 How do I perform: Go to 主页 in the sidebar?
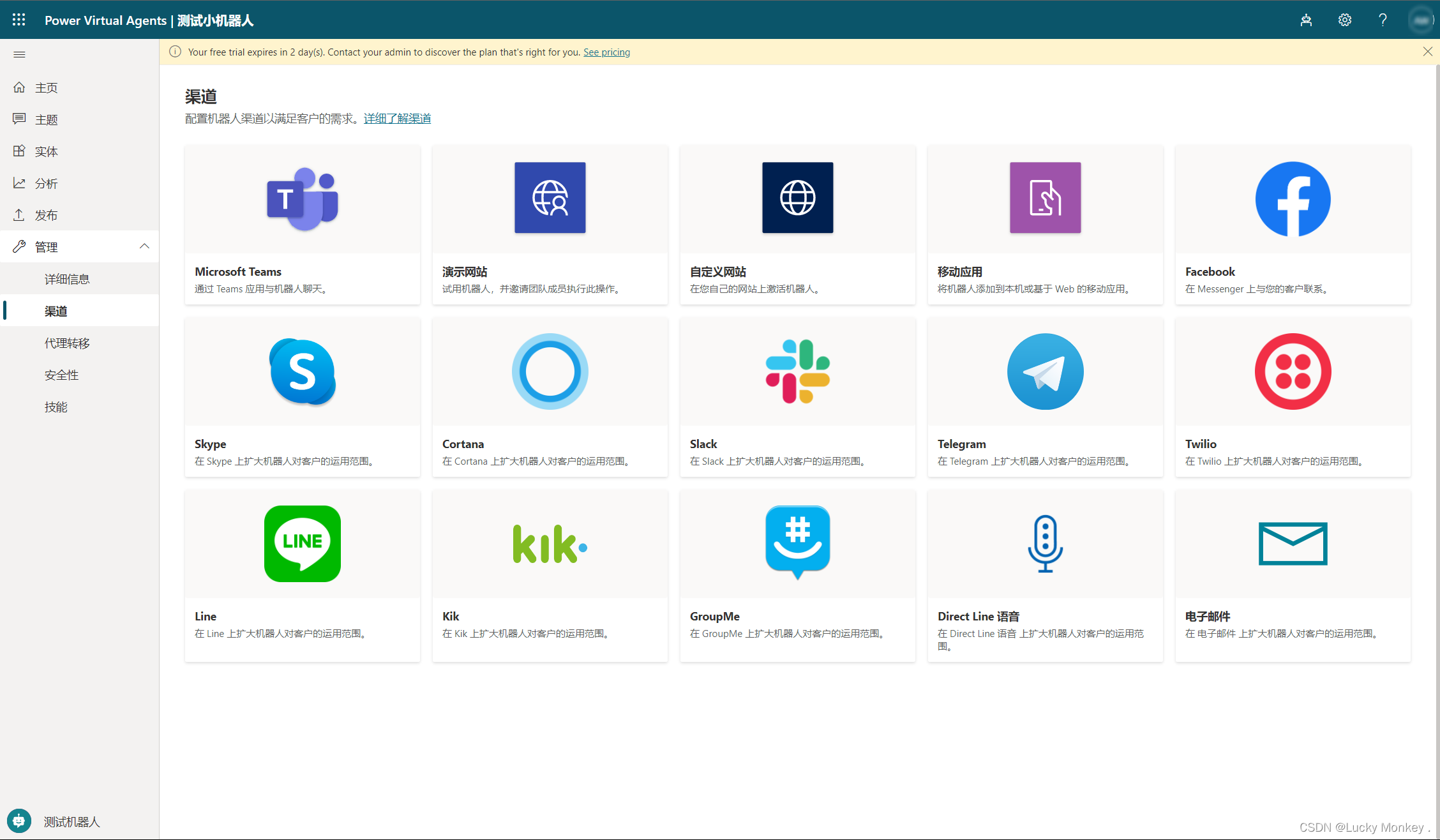[x=79, y=87]
